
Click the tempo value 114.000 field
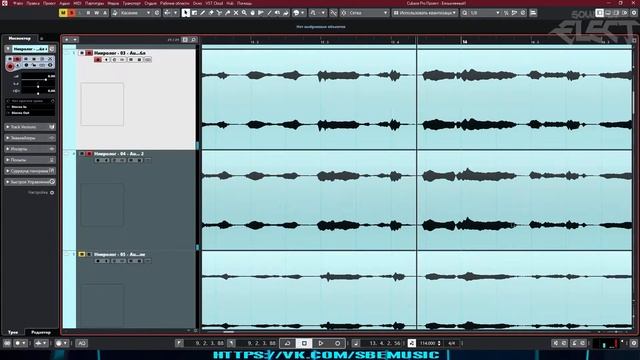coord(428,343)
